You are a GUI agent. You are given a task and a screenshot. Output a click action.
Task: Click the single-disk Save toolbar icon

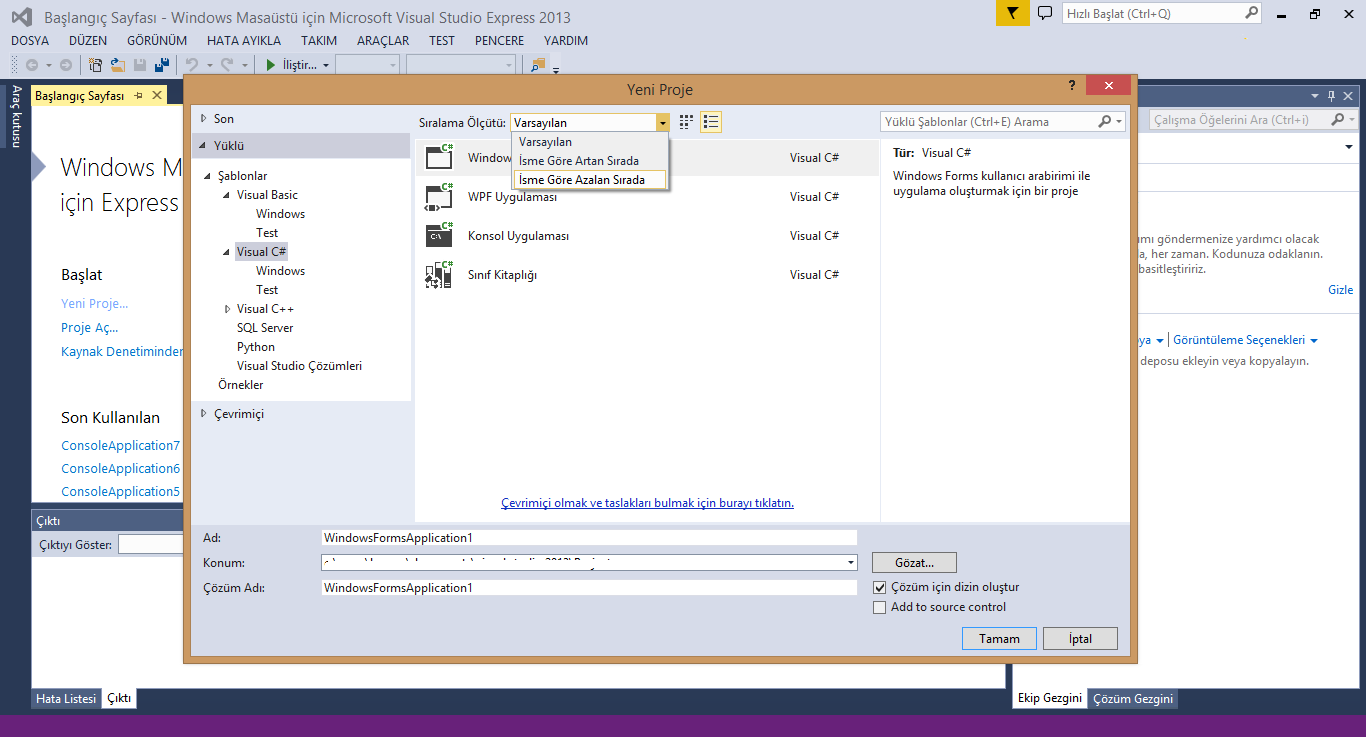click(140, 65)
